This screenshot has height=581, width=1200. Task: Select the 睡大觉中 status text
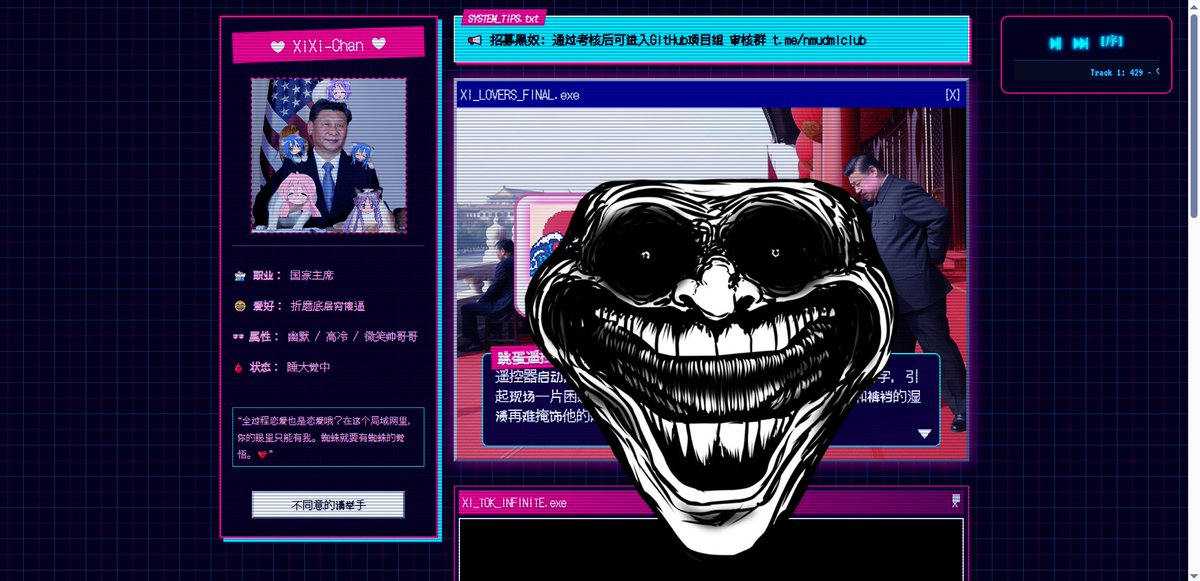coord(308,368)
